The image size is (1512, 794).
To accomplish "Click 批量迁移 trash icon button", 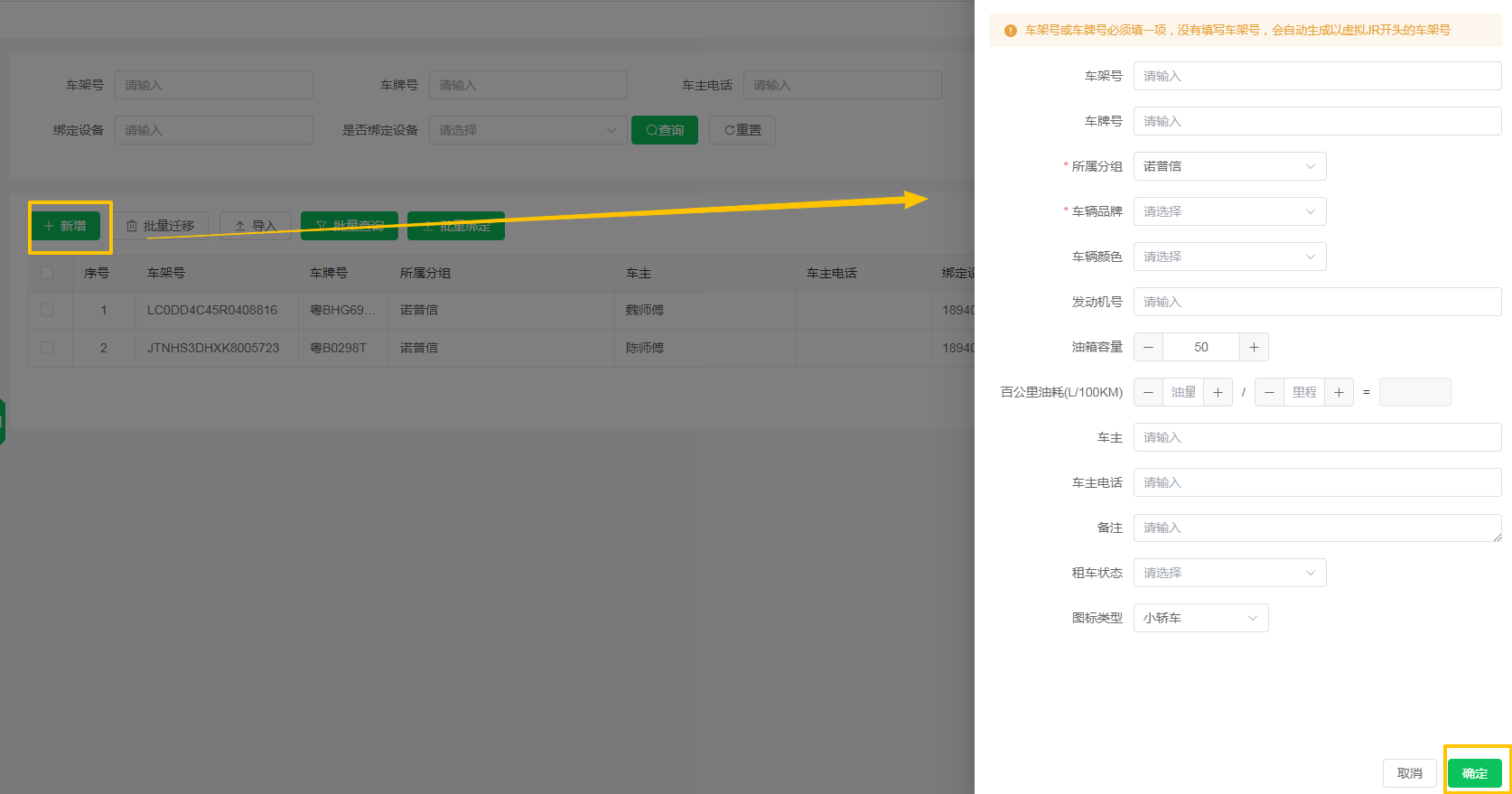I will 160,226.
